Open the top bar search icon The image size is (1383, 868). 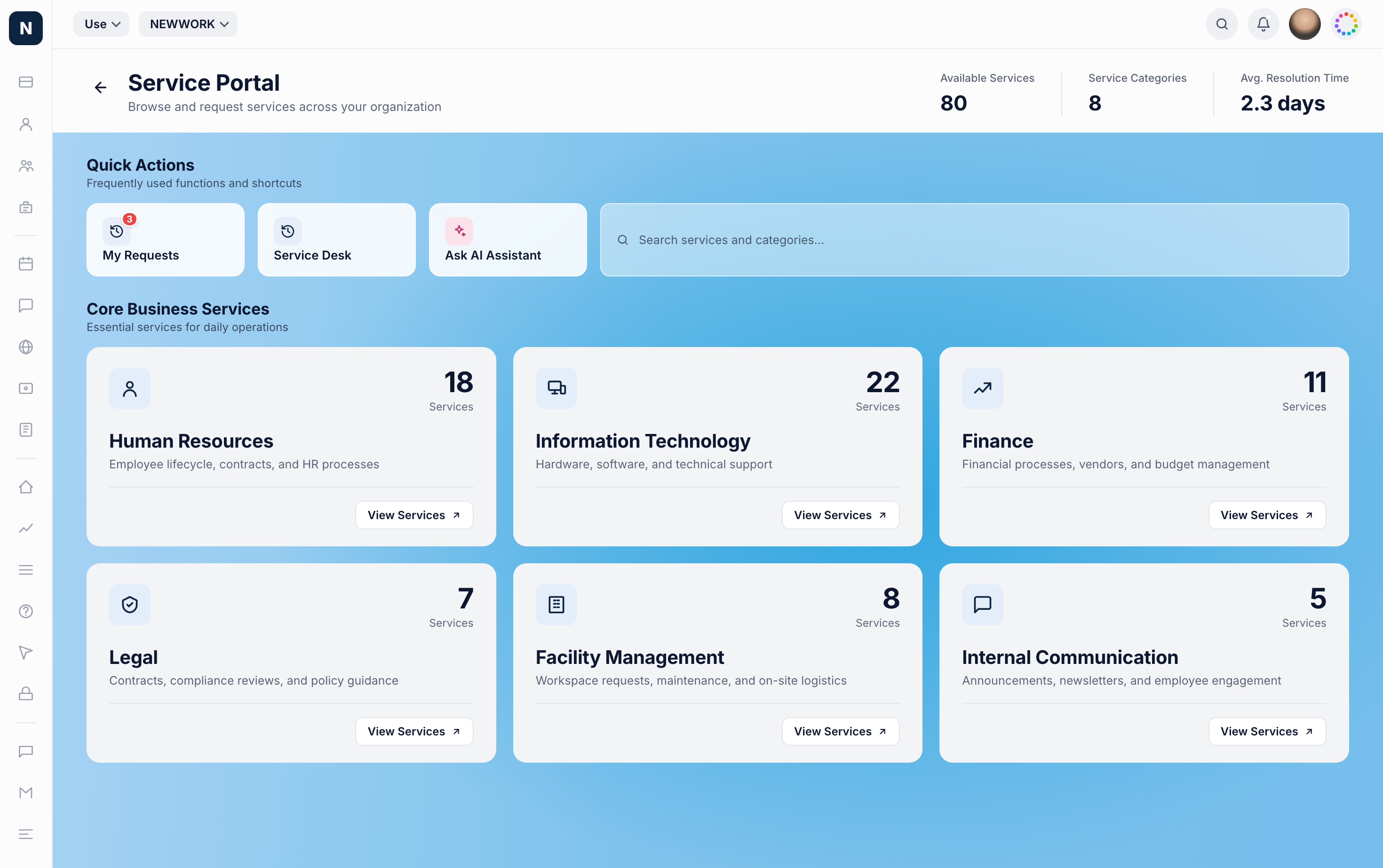click(1222, 24)
